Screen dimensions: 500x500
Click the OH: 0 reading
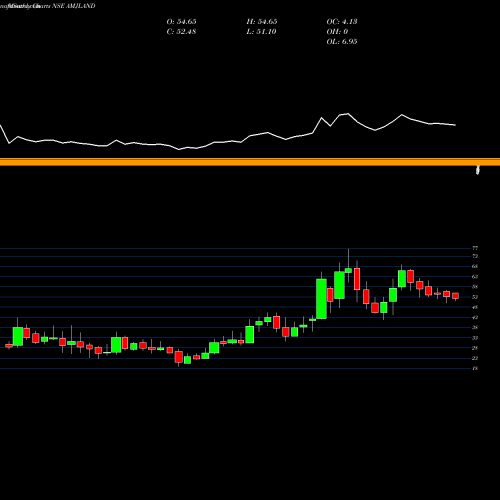coord(337,32)
